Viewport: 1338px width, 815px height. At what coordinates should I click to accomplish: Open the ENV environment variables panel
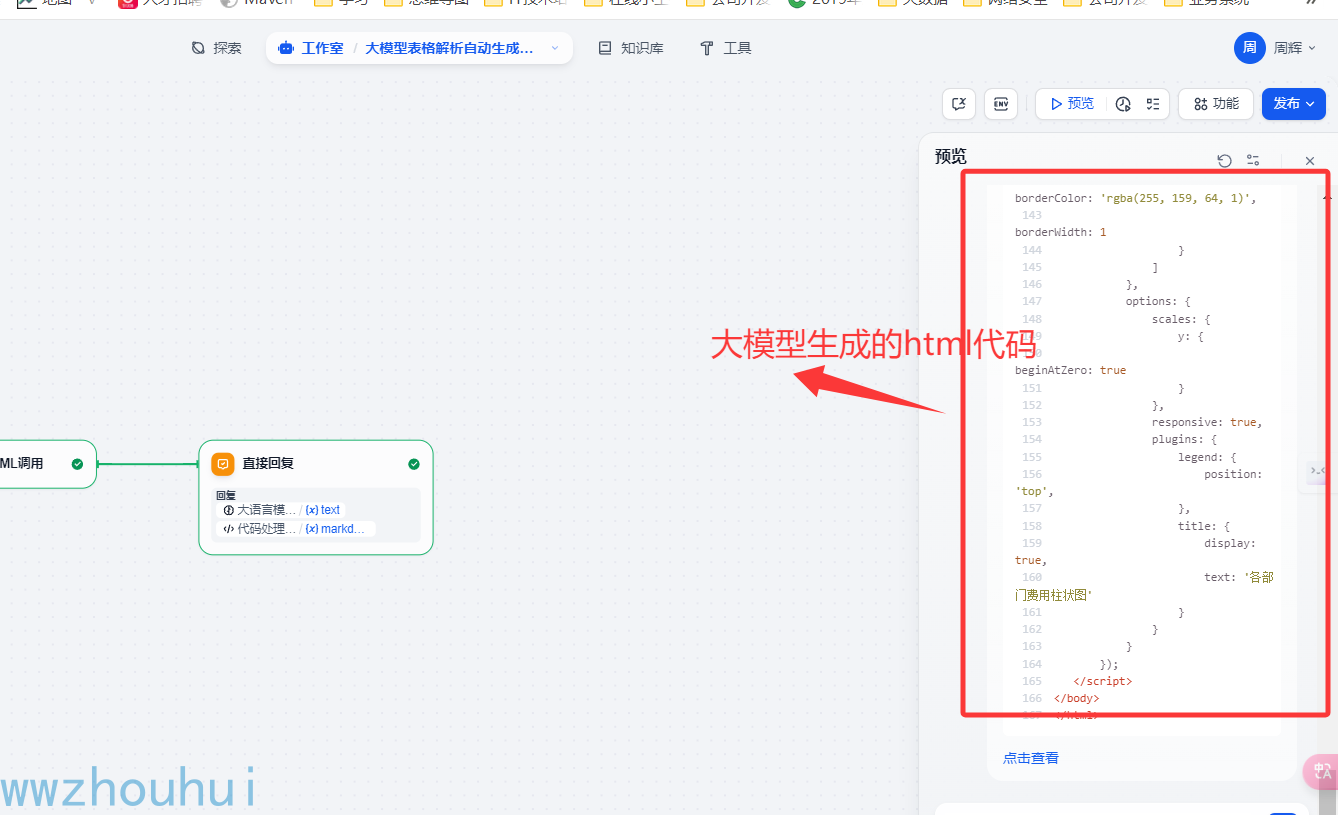point(1000,104)
